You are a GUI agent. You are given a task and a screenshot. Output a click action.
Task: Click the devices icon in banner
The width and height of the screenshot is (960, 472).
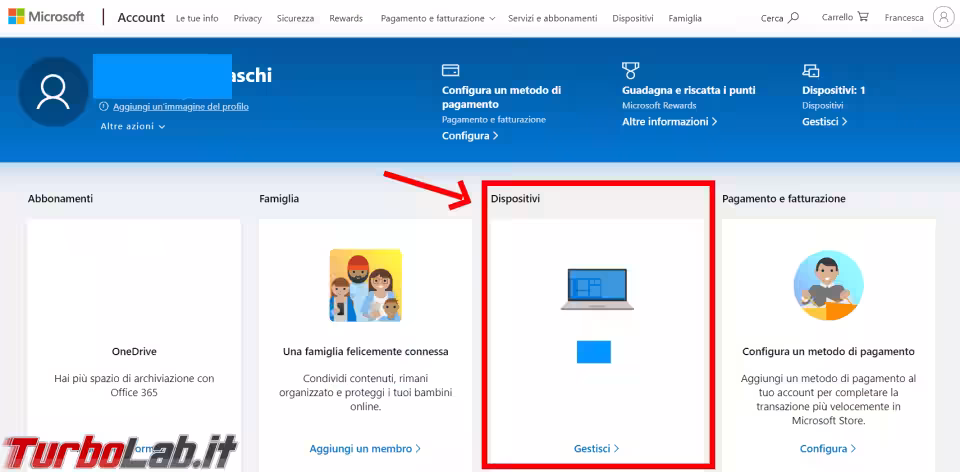coord(811,70)
